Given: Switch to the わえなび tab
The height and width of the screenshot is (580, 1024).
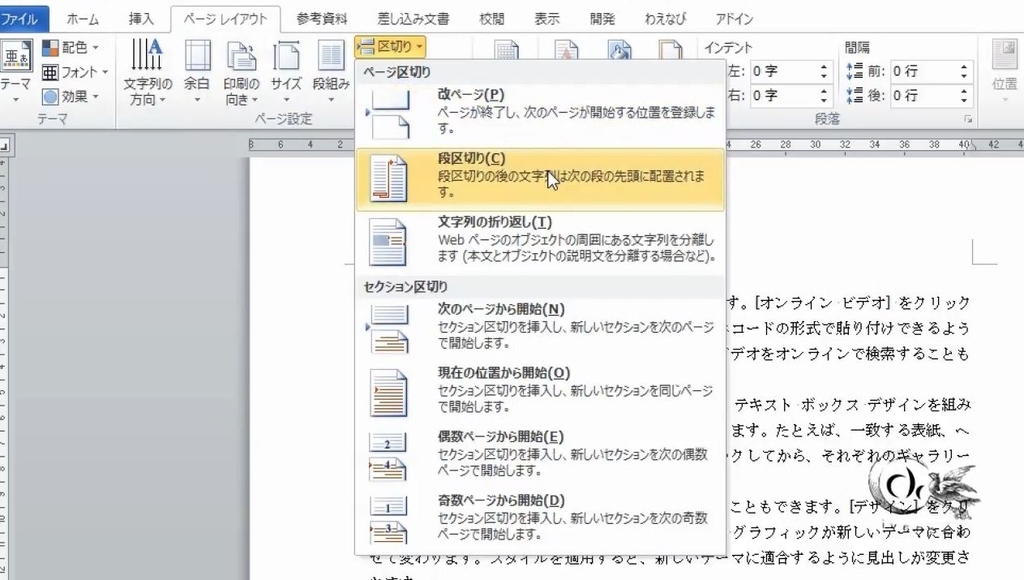Looking at the screenshot, I should click(665, 19).
